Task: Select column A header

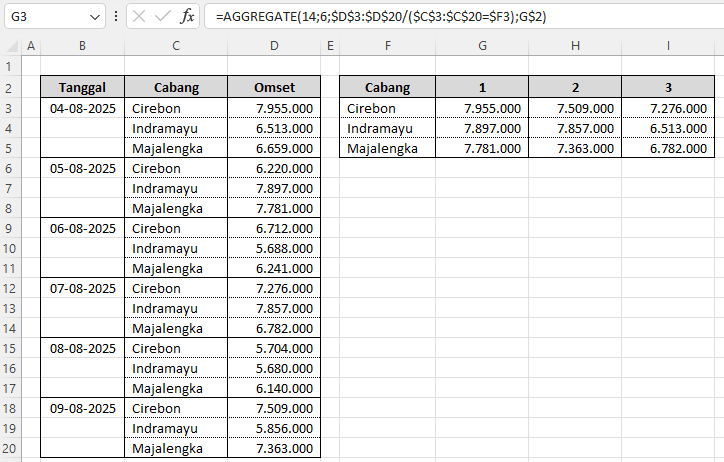Action: [31, 46]
